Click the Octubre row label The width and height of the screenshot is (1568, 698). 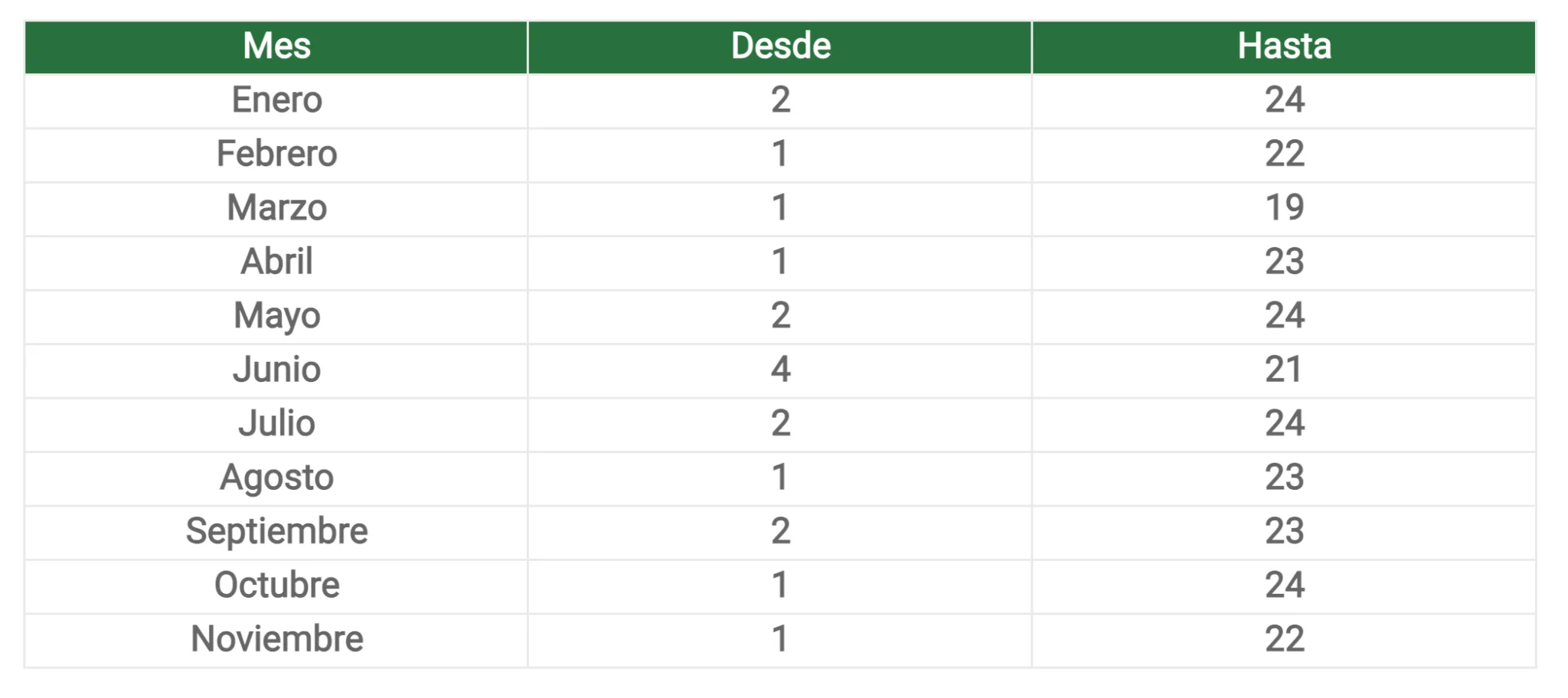(276, 585)
